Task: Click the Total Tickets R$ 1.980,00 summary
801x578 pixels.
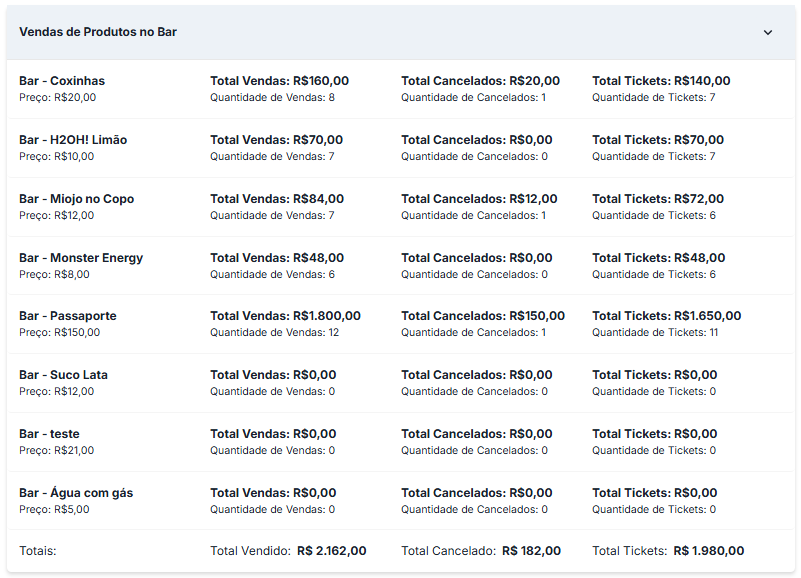Action: point(668,551)
